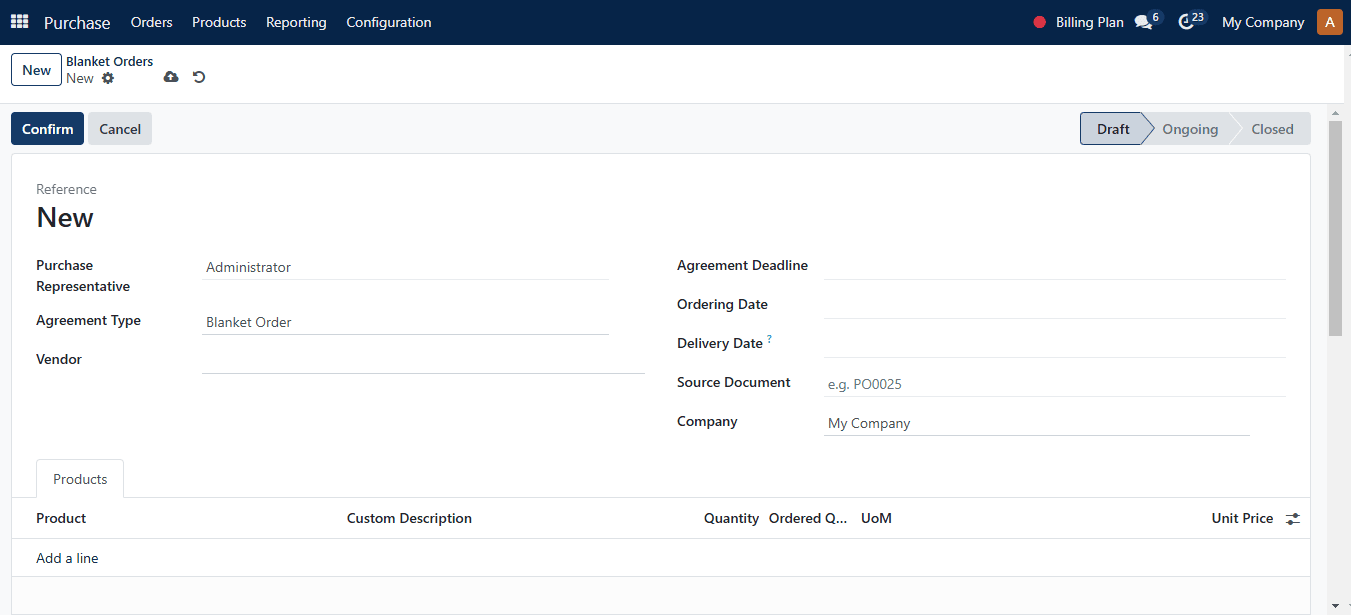Show the Delivery Date help tooltip
Screen dimensions: 1351x615
click(769, 340)
